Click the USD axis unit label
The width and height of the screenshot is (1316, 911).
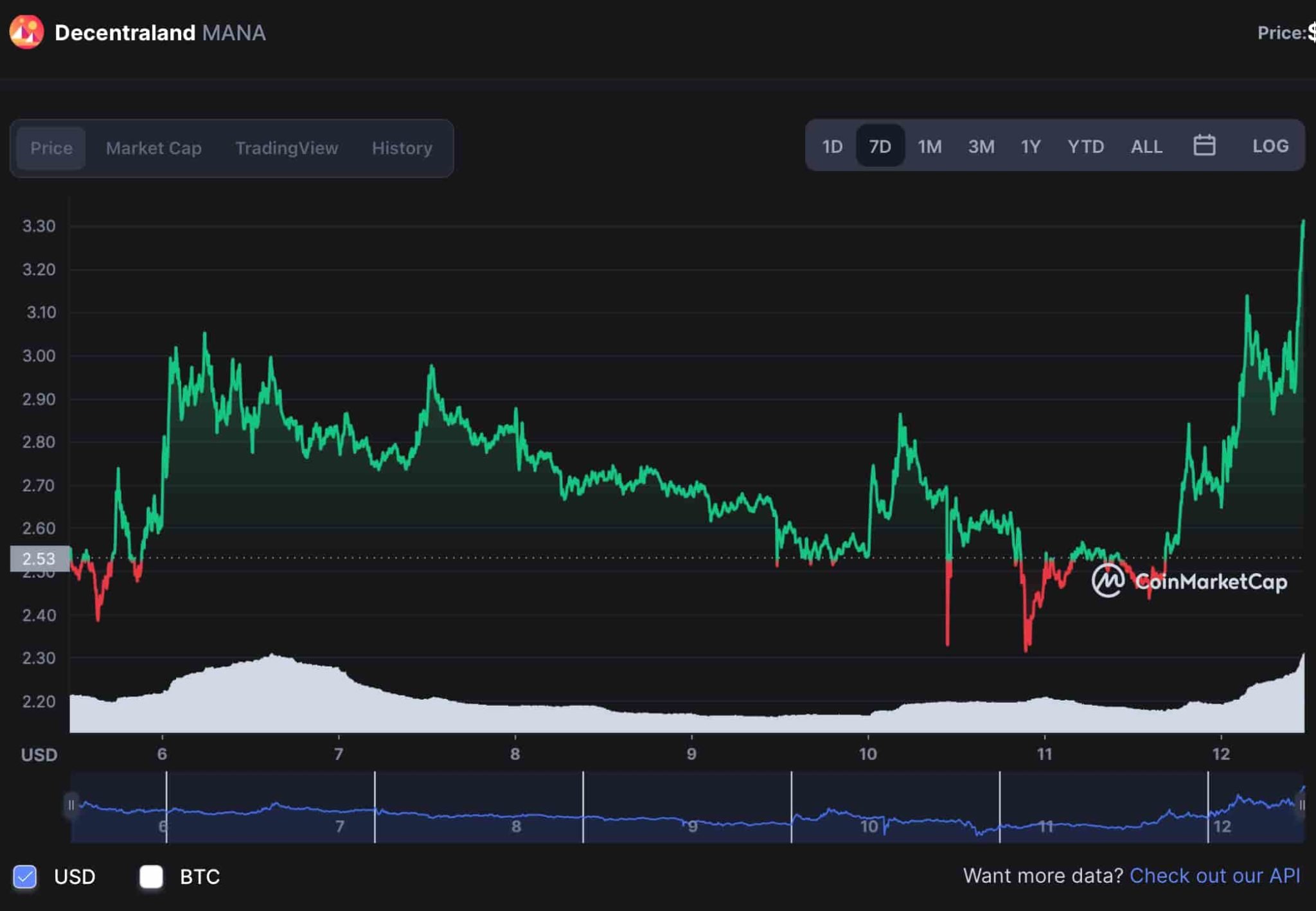point(39,755)
